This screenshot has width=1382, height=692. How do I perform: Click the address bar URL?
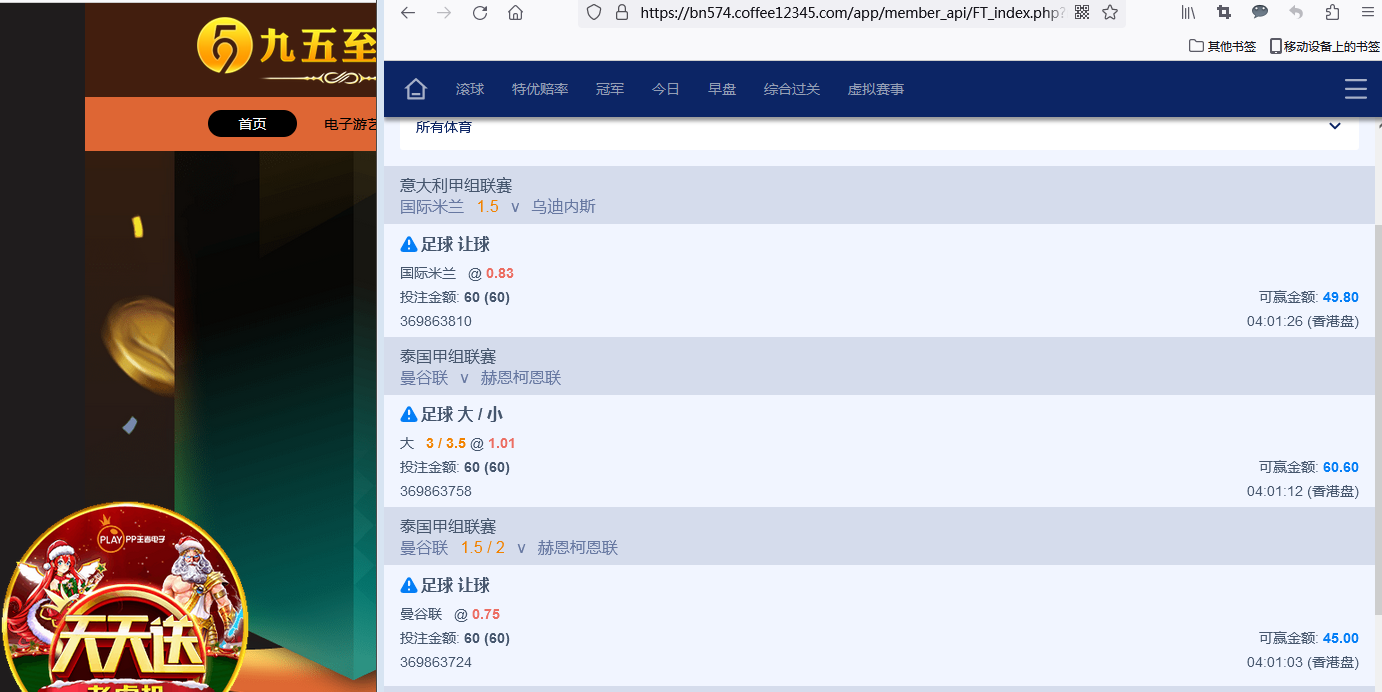[852, 13]
